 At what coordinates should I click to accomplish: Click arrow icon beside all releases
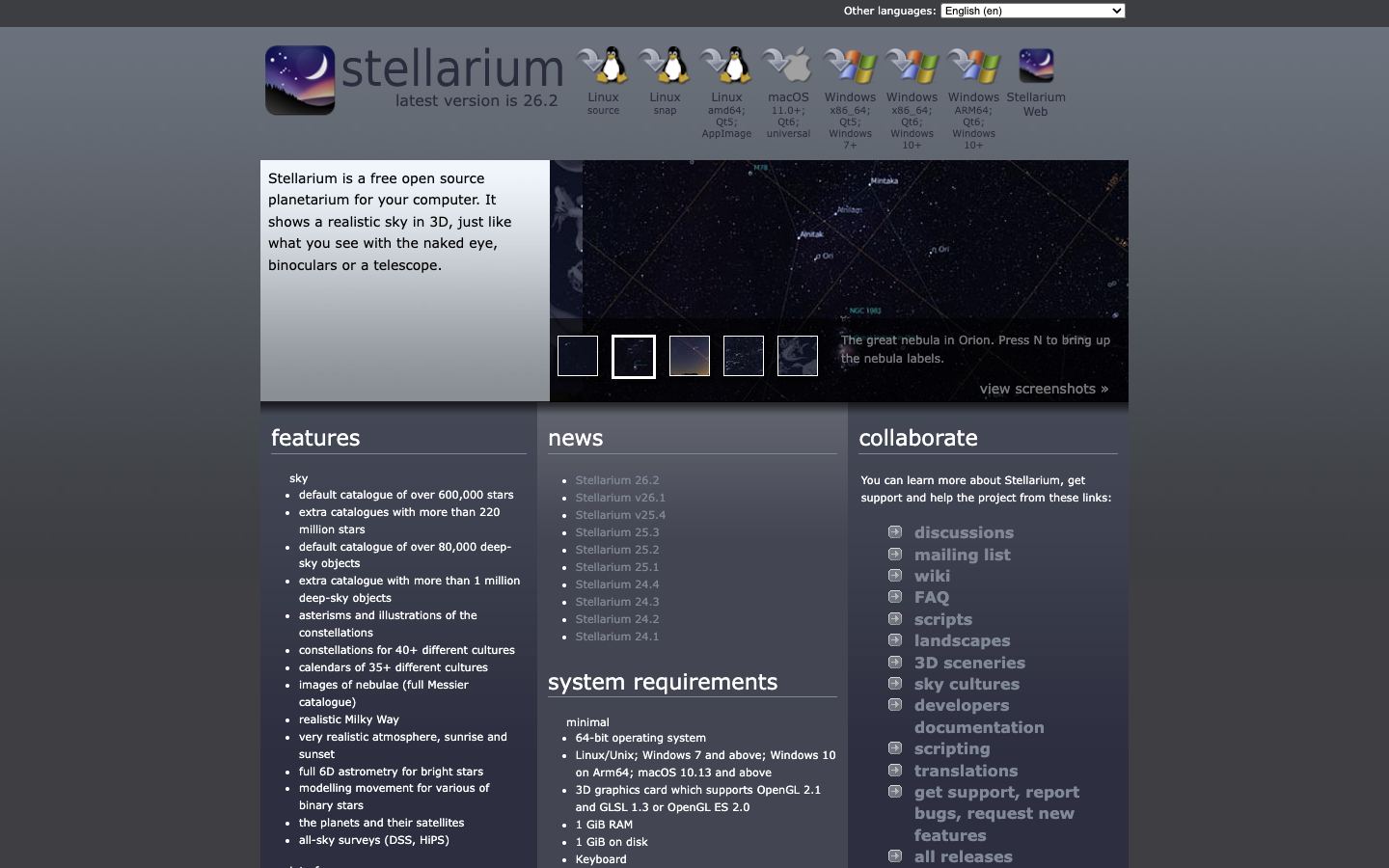(x=895, y=855)
